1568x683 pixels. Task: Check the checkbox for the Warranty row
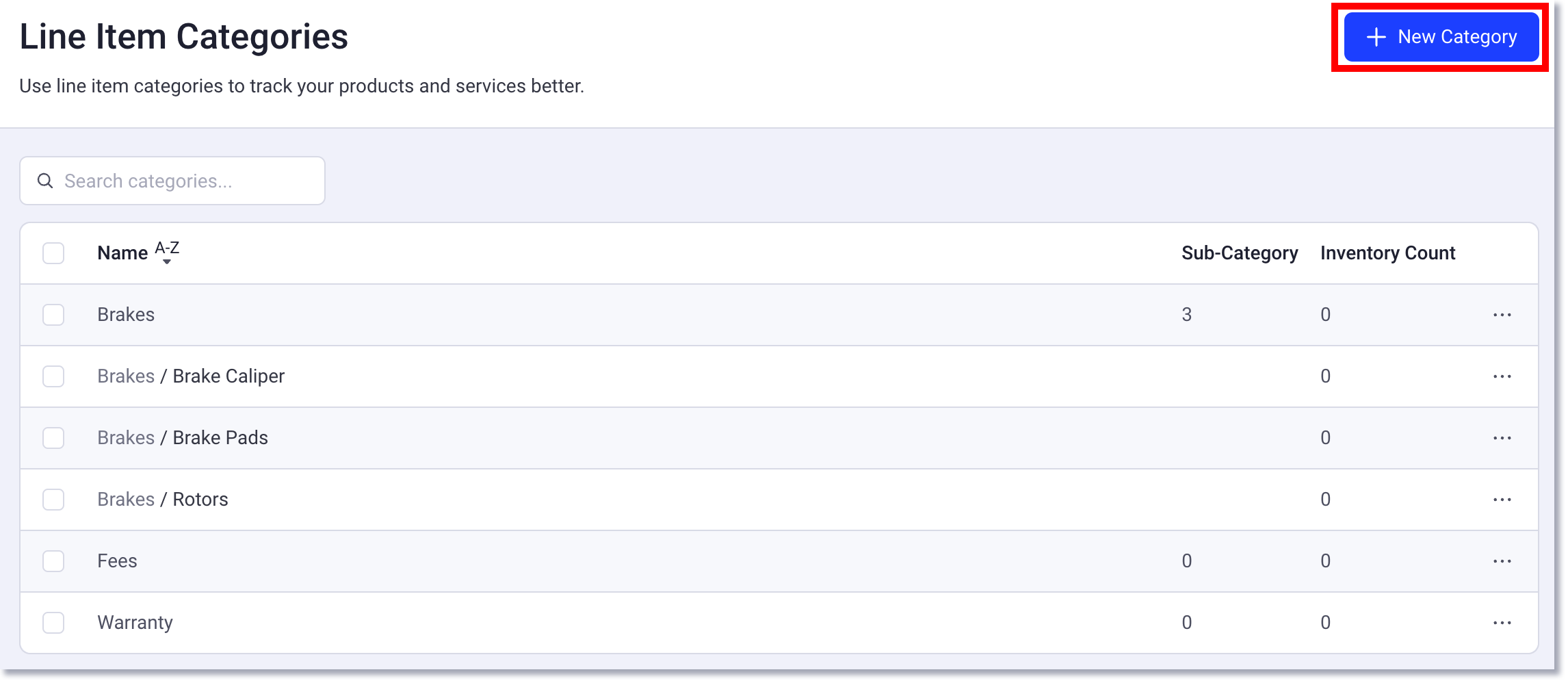[x=53, y=622]
